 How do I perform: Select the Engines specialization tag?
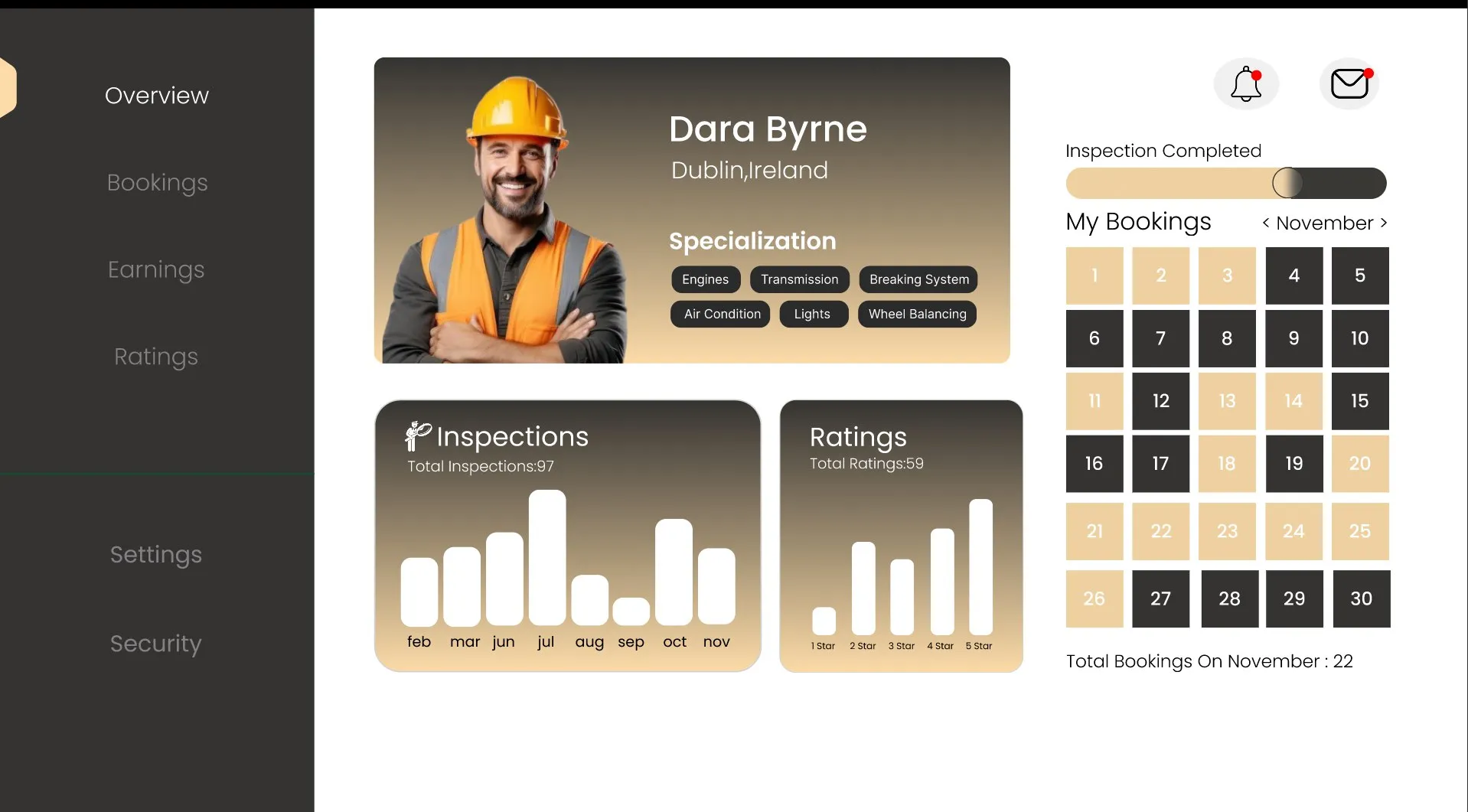click(706, 279)
